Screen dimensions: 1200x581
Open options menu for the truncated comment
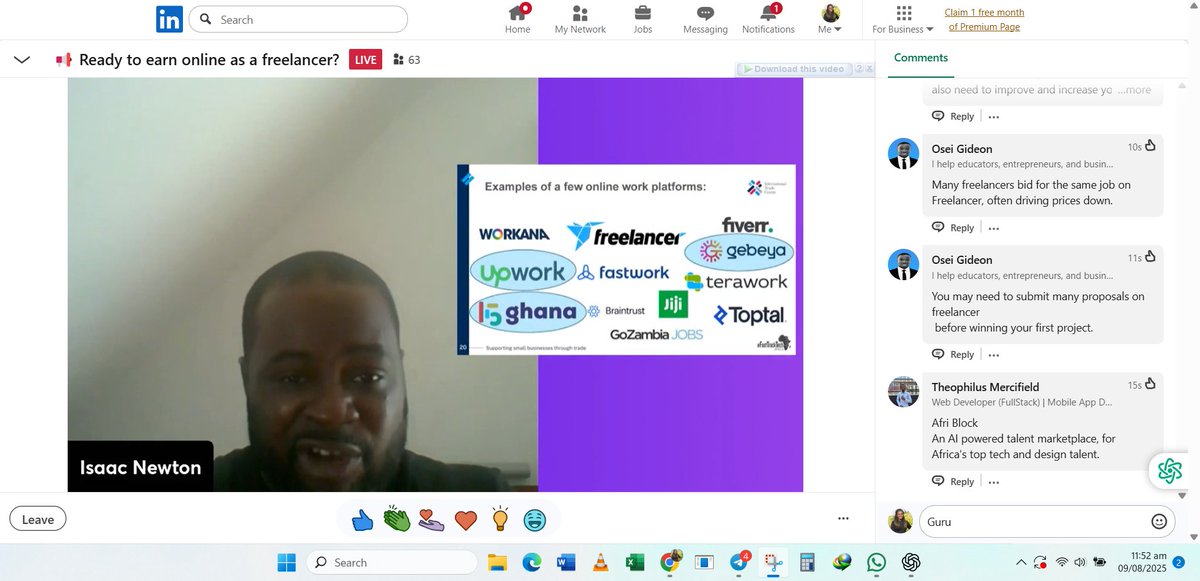click(x=993, y=116)
